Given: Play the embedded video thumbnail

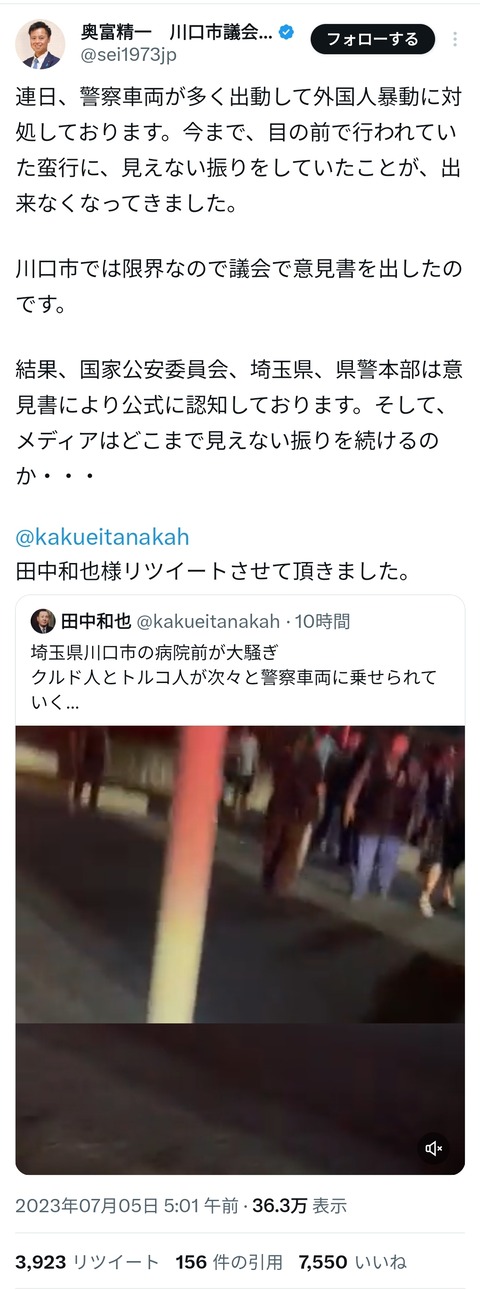Looking at the screenshot, I should 240,950.
